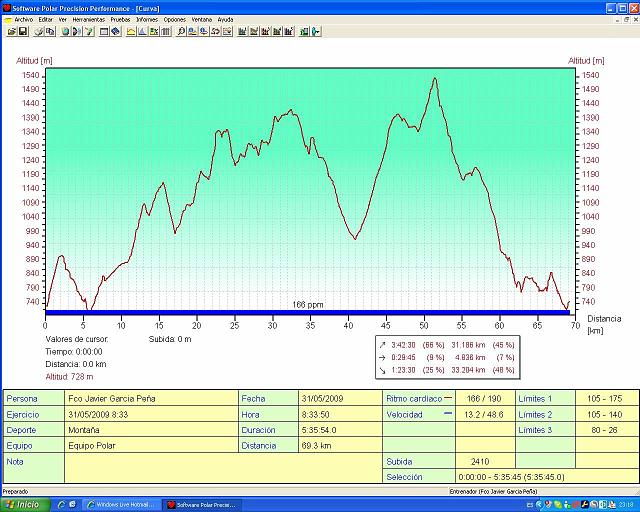Open the Archivo menu

pyautogui.click(x=23, y=19)
